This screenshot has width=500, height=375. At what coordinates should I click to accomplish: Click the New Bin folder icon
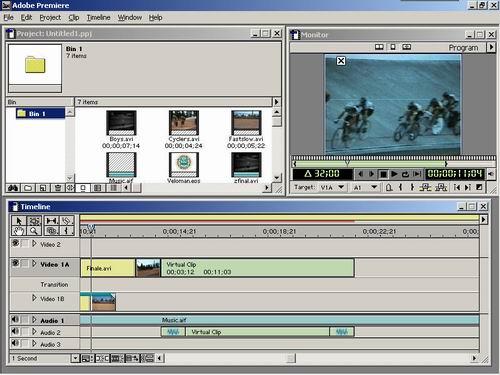pyautogui.click(x=28, y=188)
